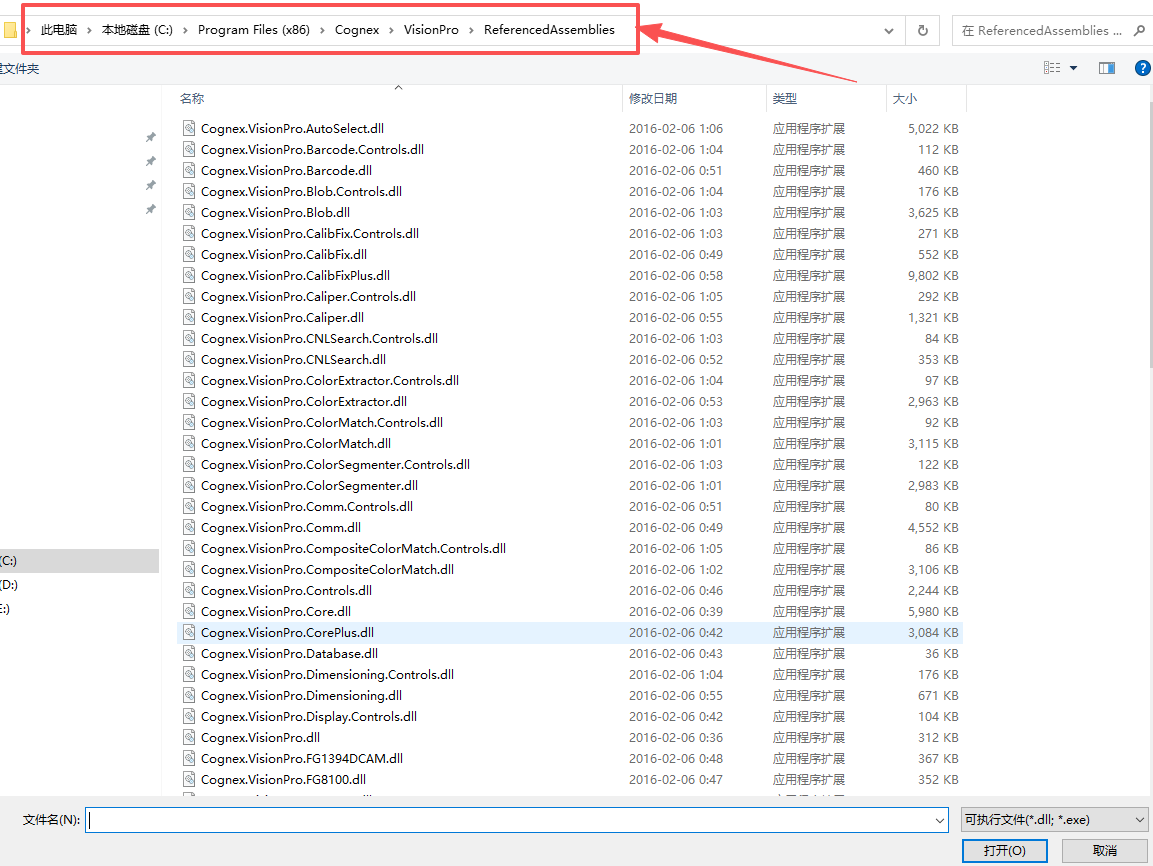
Task: Select Cognex.VisionPro.dll file name
Action: 260,737
